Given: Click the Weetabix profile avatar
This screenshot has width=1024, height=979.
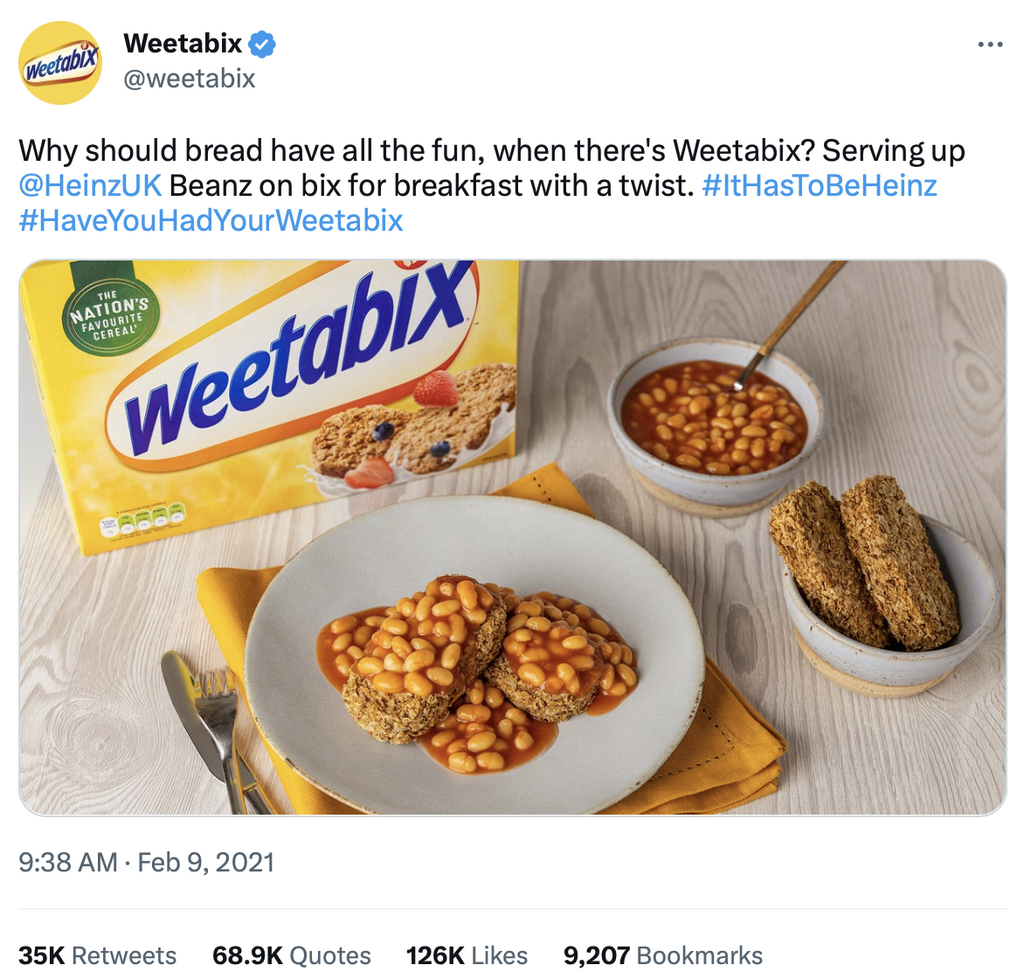Looking at the screenshot, I should (x=61, y=63).
